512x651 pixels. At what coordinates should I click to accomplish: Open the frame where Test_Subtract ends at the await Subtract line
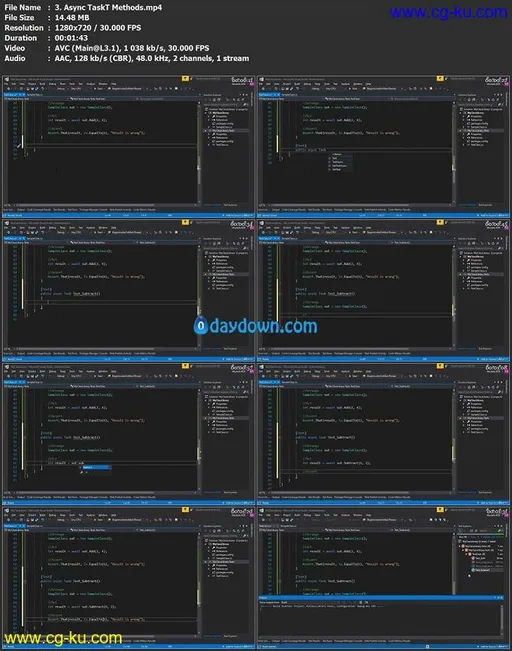tap(383, 434)
